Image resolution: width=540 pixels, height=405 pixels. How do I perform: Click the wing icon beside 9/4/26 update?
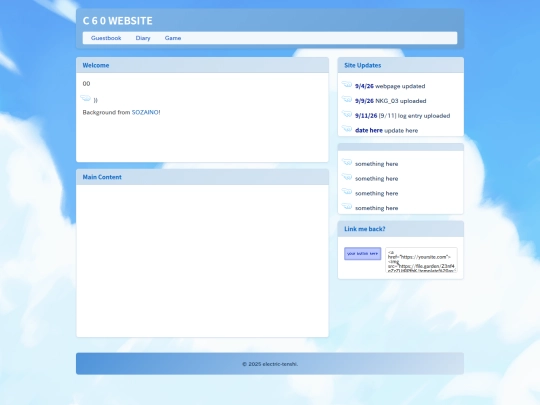[347, 84]
